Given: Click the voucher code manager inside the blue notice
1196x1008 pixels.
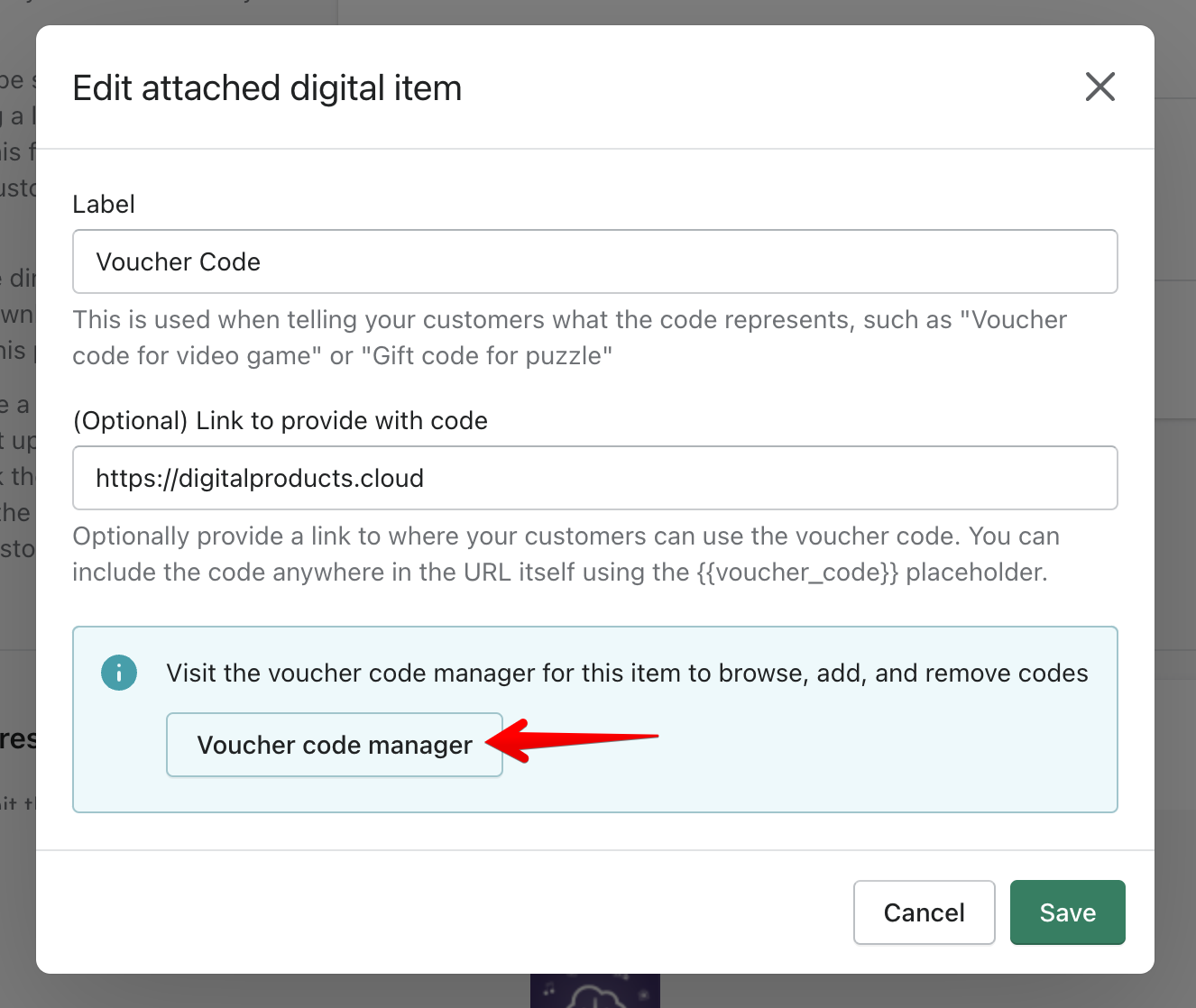Looking at the screenshot, I should [334, 745].
